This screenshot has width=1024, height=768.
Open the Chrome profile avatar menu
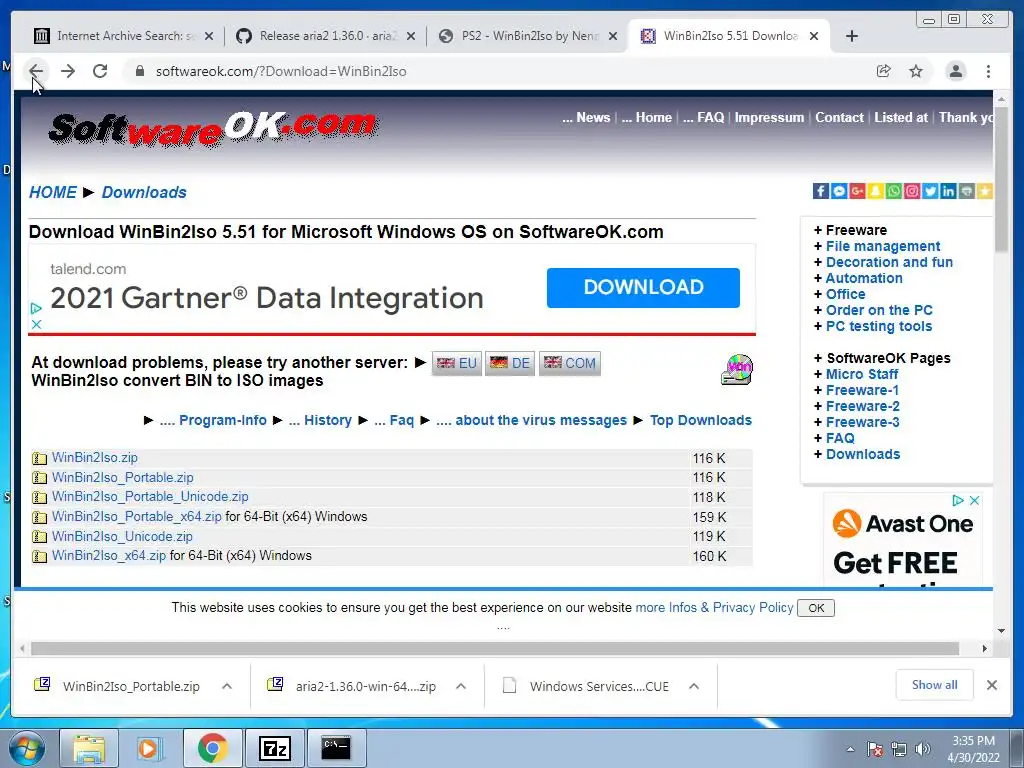pos(956,71)
